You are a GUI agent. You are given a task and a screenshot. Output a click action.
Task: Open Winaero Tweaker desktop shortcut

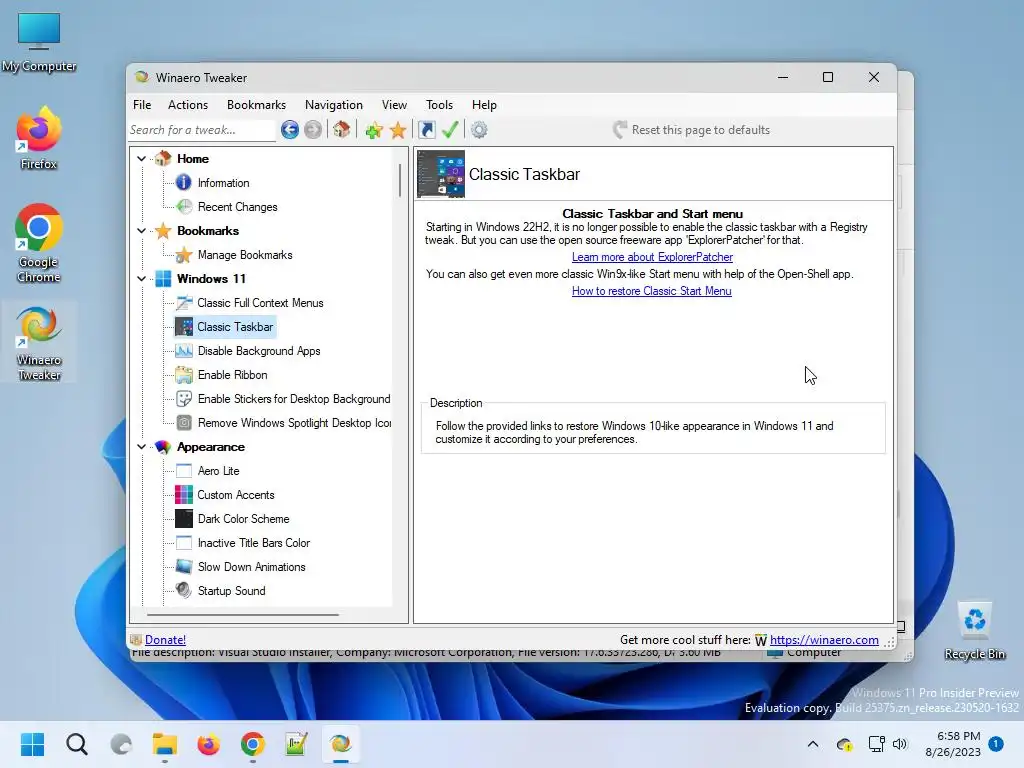click(39, 342)
